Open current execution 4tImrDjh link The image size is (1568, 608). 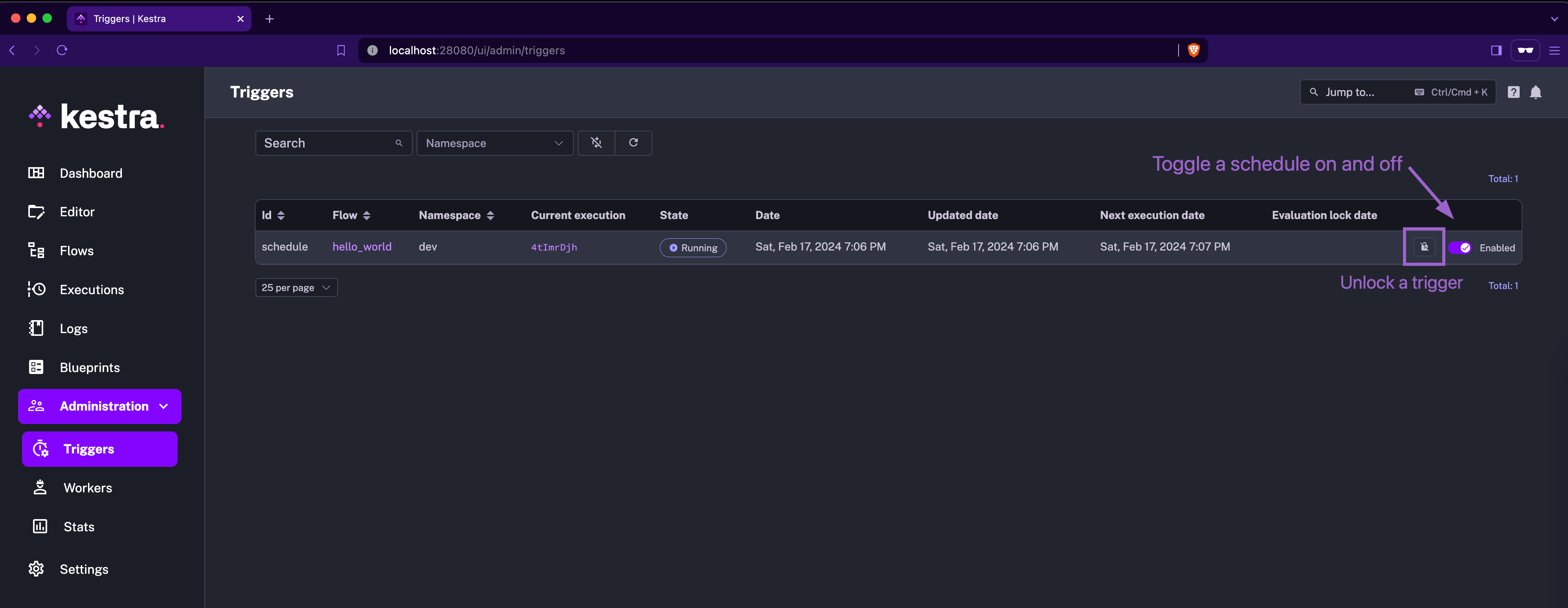(x=553, y=247)
